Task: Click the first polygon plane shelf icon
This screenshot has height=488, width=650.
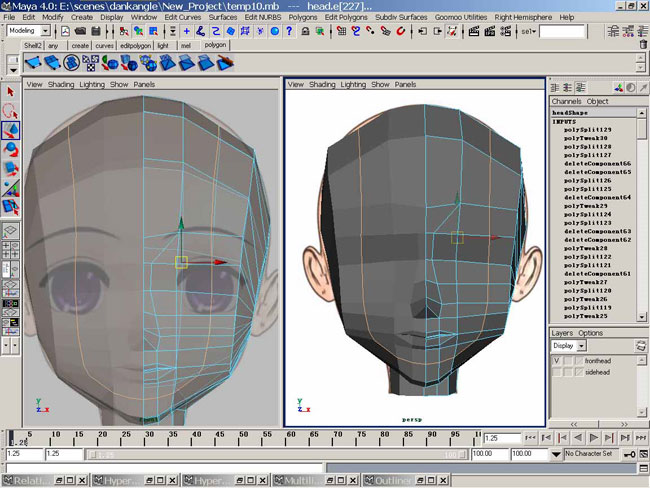Action: coord(33,63)
